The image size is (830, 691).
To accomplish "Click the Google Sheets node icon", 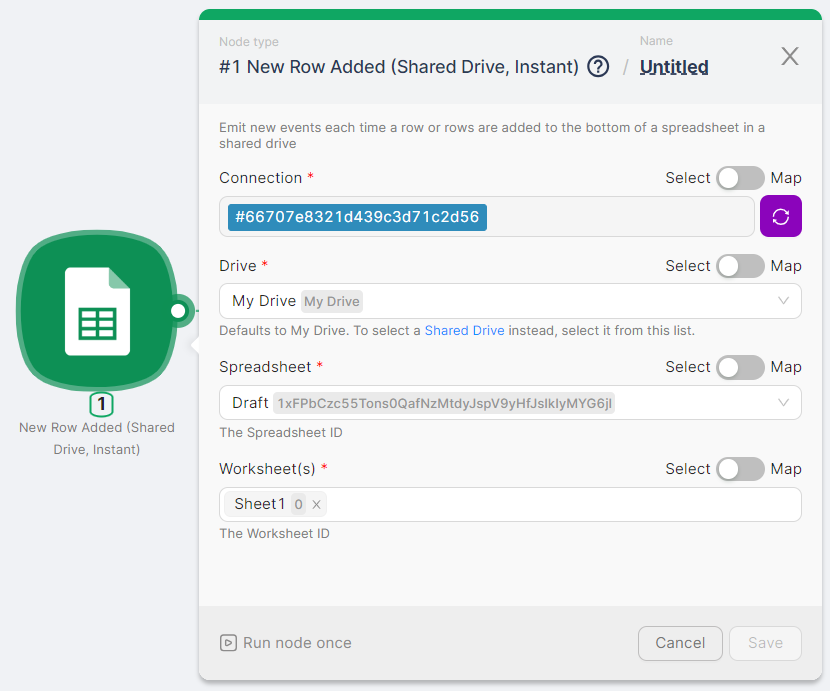I will [97, 311].
